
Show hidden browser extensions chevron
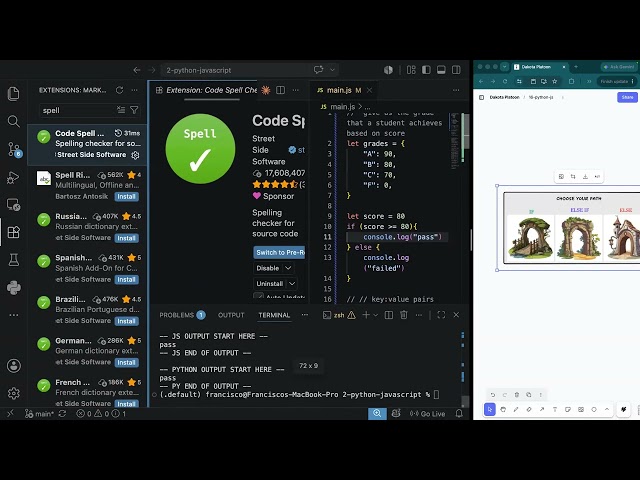point(589,81)
